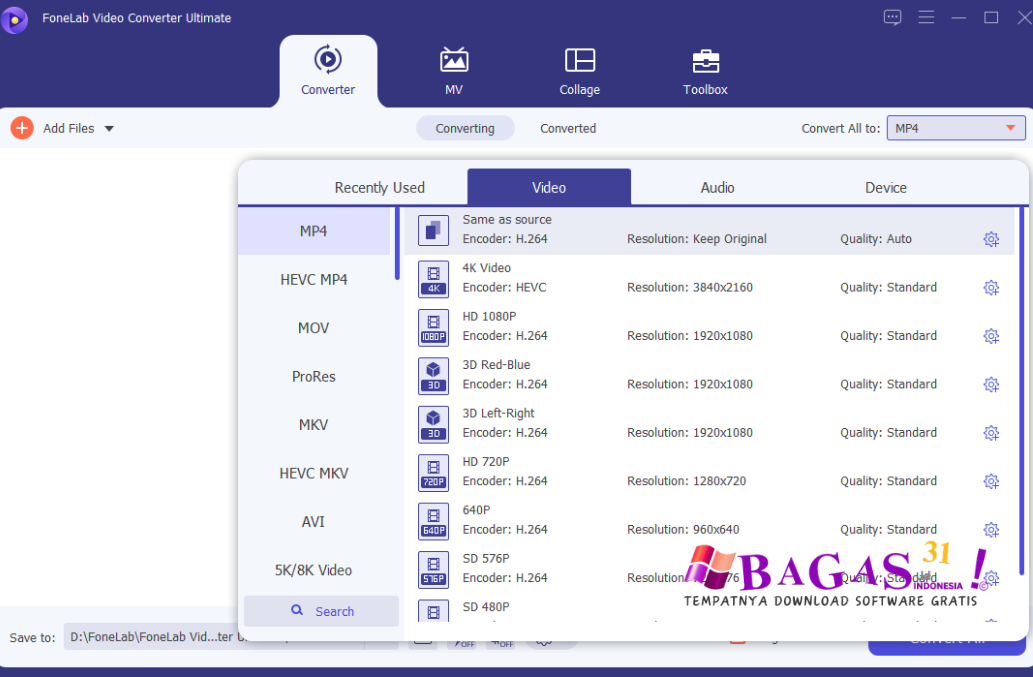1033x677 pixels.
Task: Click 'Resolution: 960x640' text
Action: pos(683,529)
